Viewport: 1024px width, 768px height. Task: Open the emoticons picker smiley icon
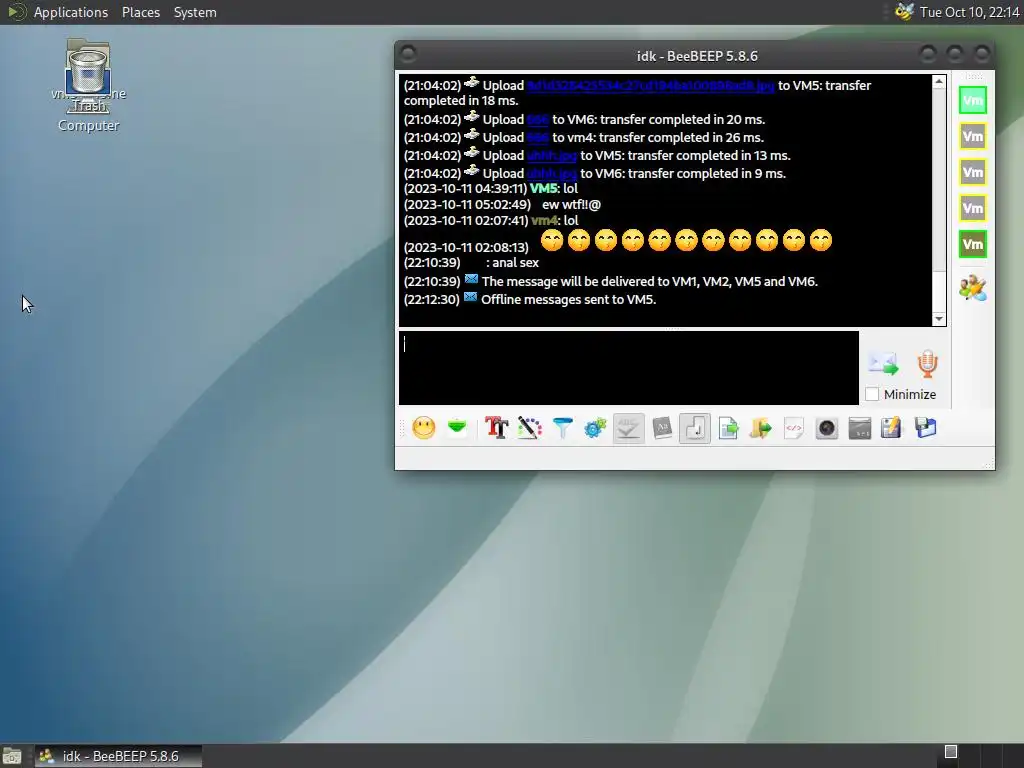(x=424, y=428)
